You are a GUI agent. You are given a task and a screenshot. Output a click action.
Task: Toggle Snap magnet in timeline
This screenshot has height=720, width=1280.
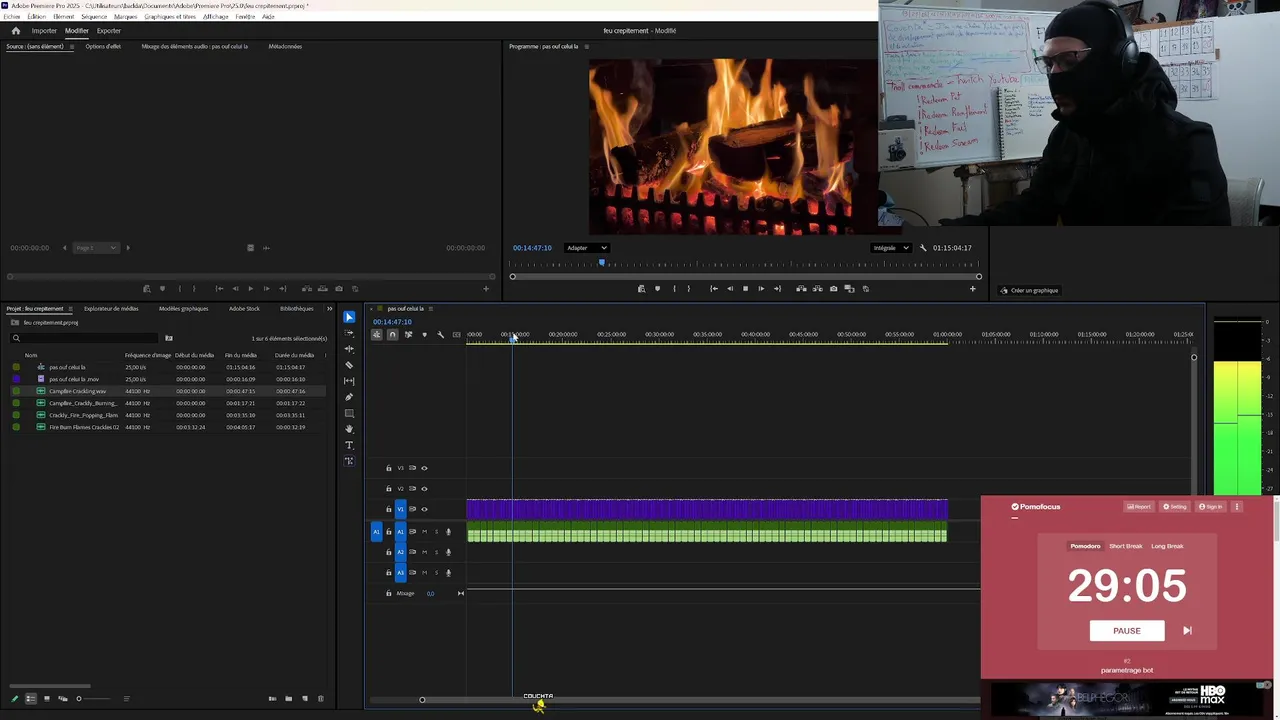(x=392, y=335)
